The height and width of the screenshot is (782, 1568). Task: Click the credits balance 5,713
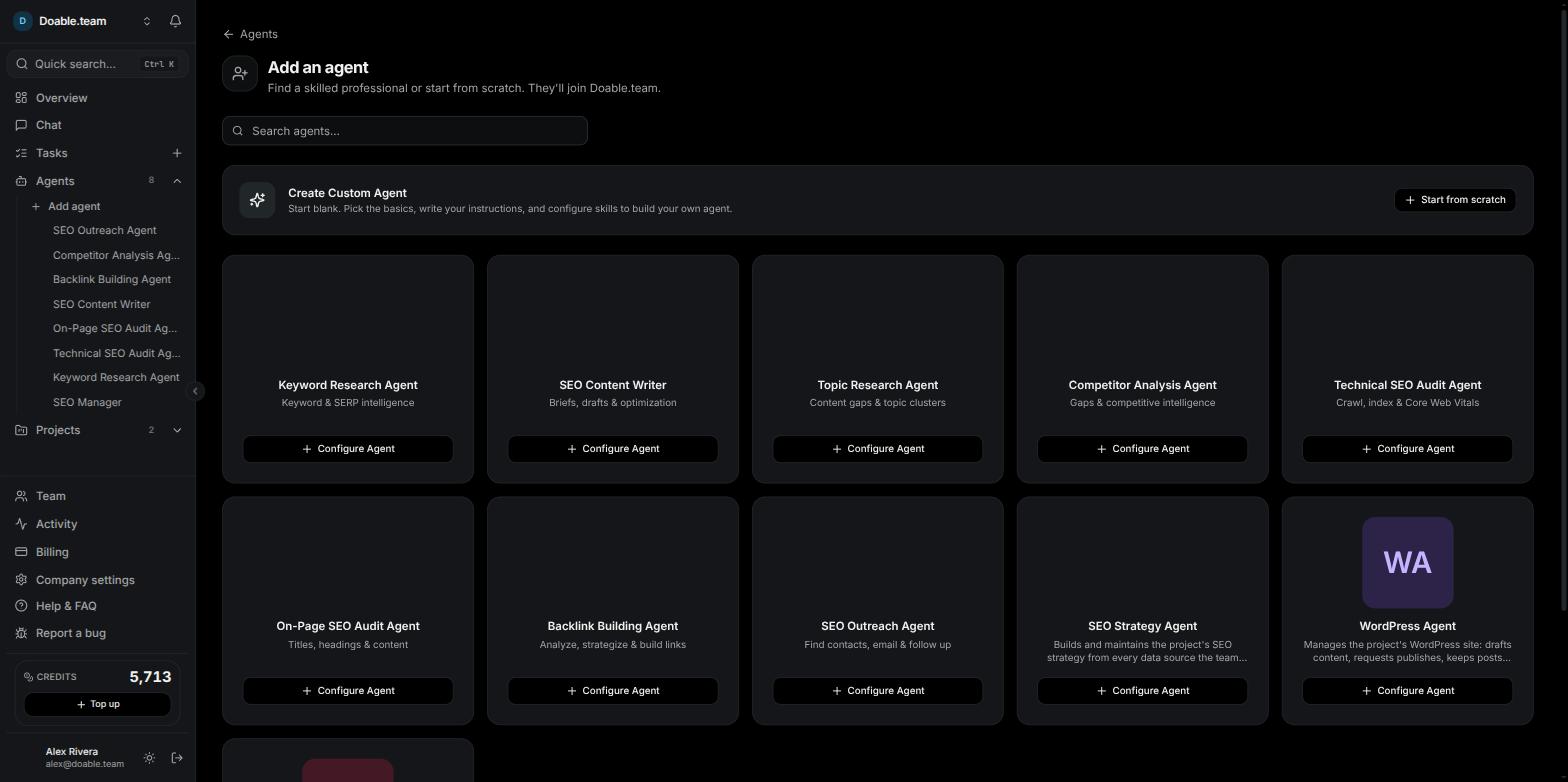[150, 677]
